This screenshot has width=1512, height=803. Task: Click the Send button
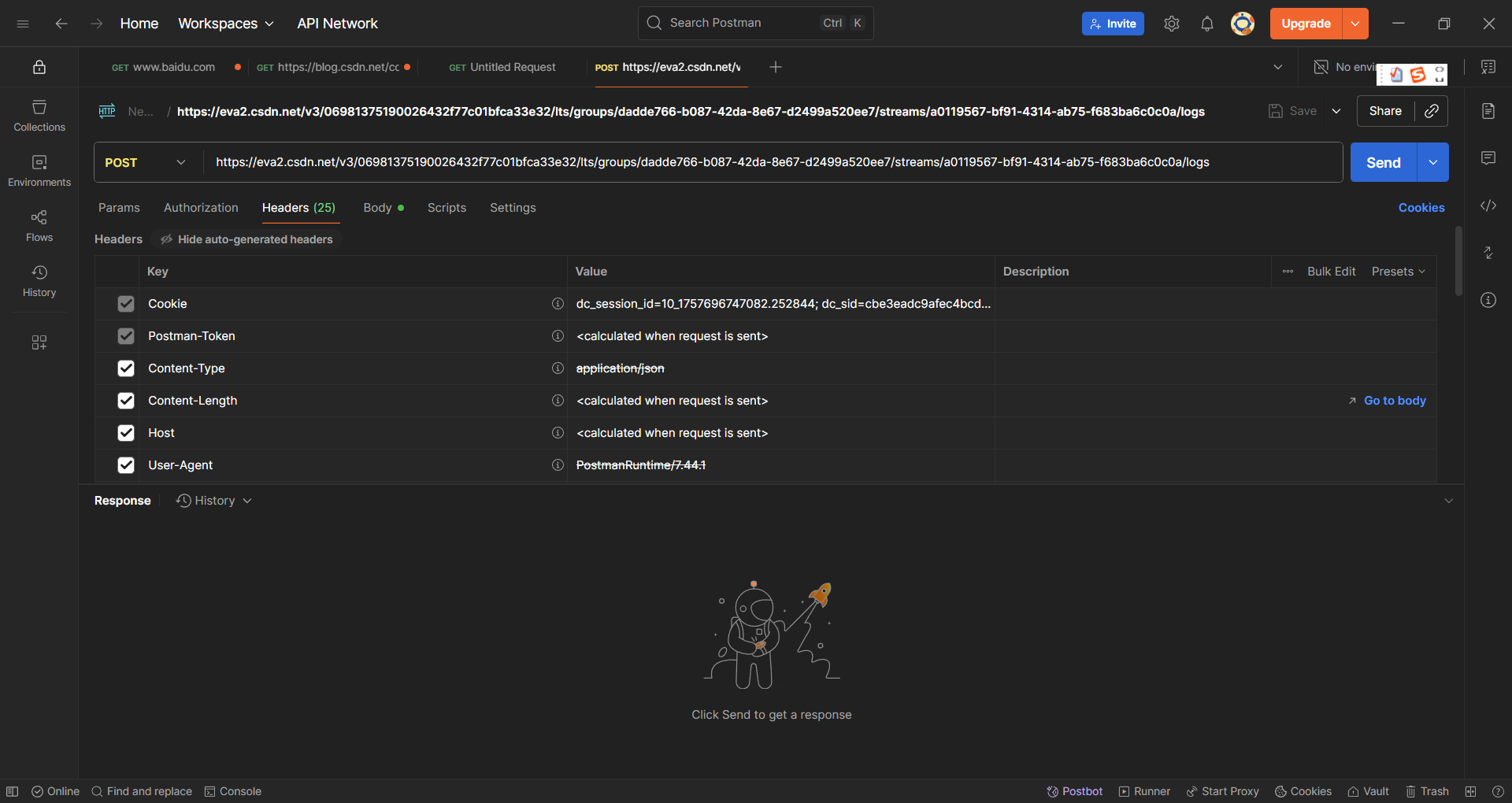click(x=1384, y=162)
